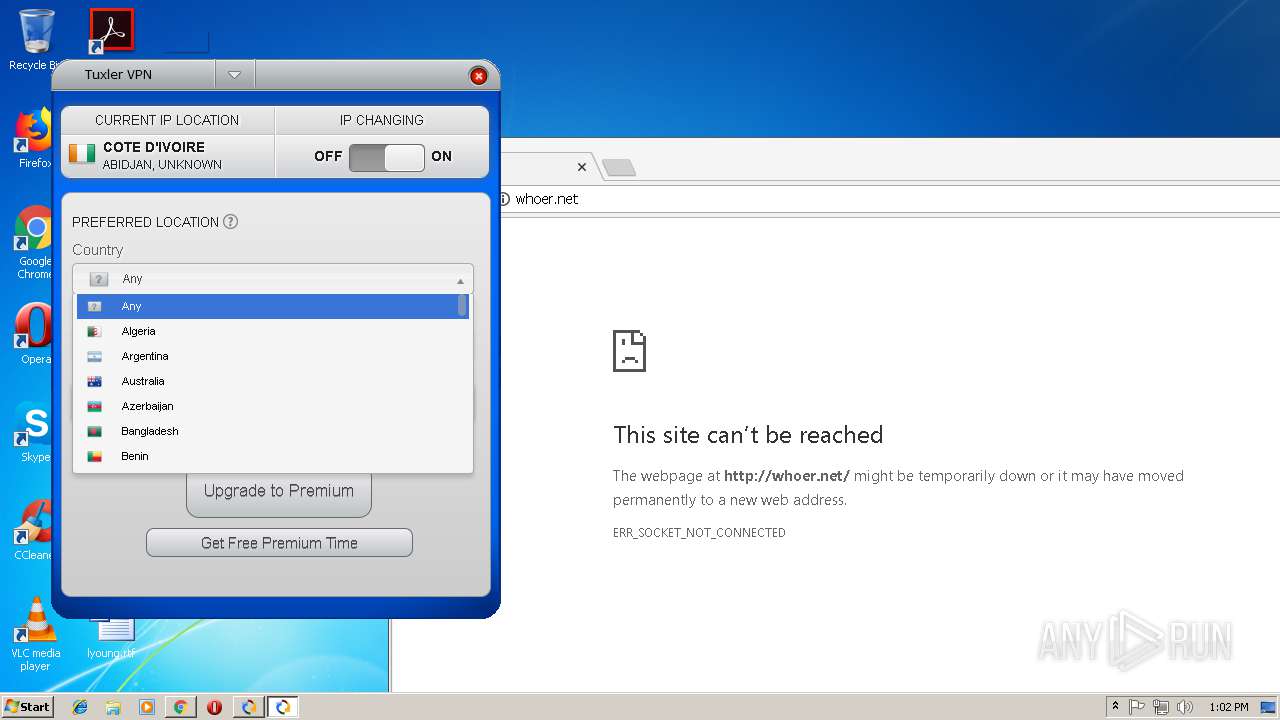The image size is (1280, 720).
Task: Click the Algeria flag icon
Action: (x=94, y=331)
